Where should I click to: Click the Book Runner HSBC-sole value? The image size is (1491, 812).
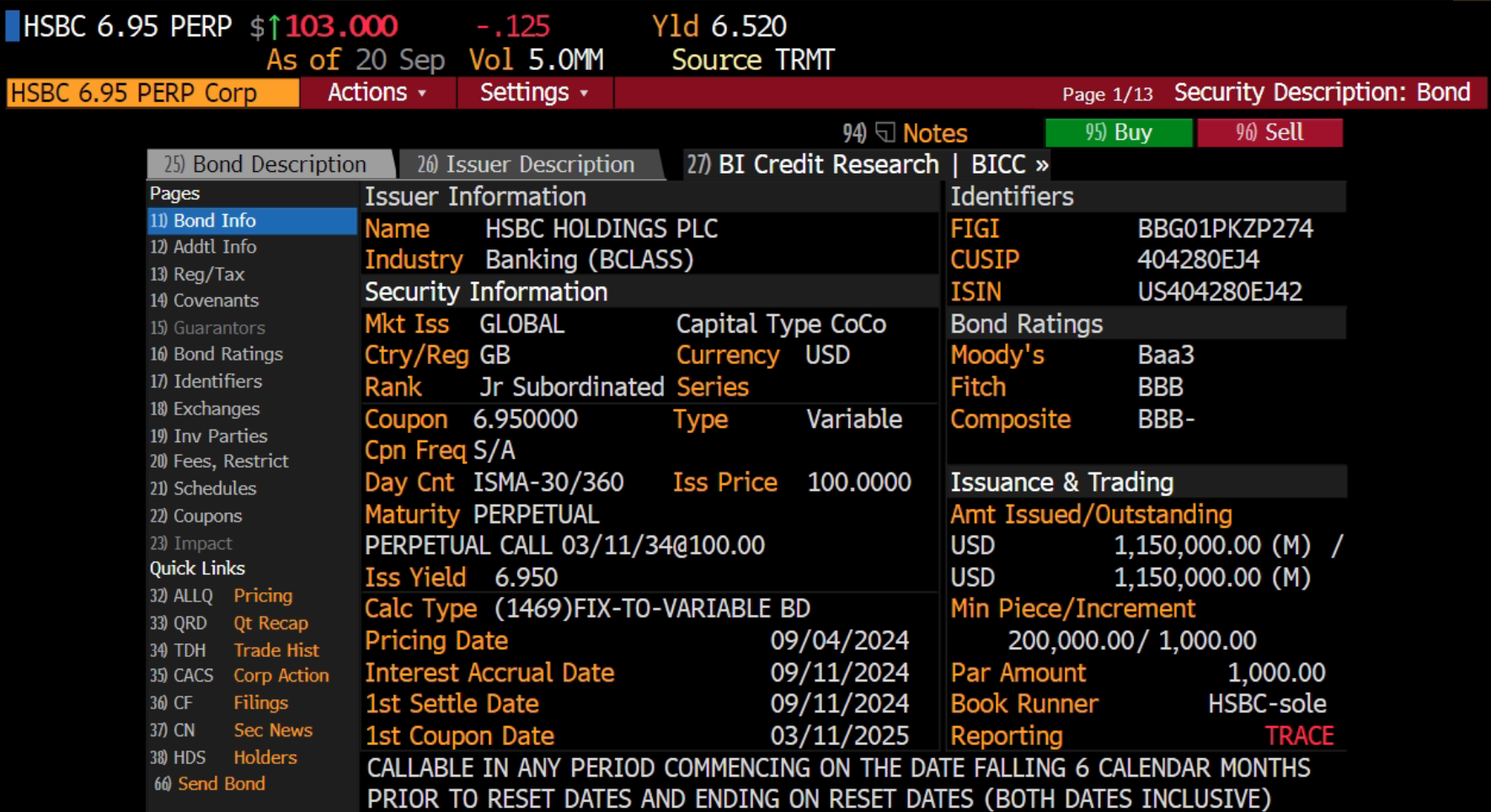pos(1267,703)
